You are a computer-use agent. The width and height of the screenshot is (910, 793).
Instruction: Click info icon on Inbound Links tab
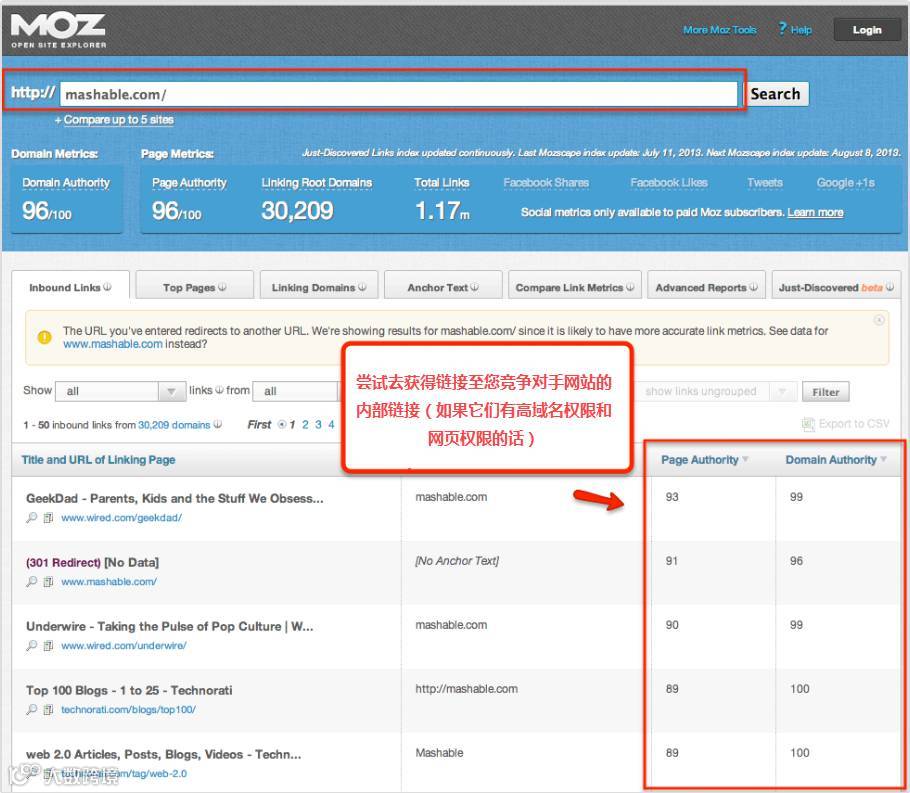click(x=107, y=287)
